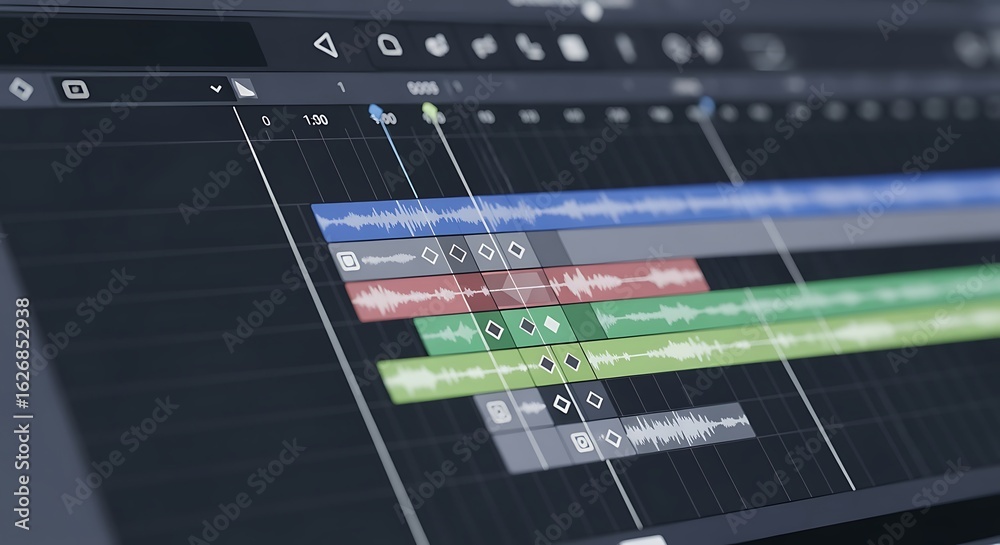Select the left keyframe on the light green clip
The width and height of the screenshot is (1000, 545).
[547, 364]
